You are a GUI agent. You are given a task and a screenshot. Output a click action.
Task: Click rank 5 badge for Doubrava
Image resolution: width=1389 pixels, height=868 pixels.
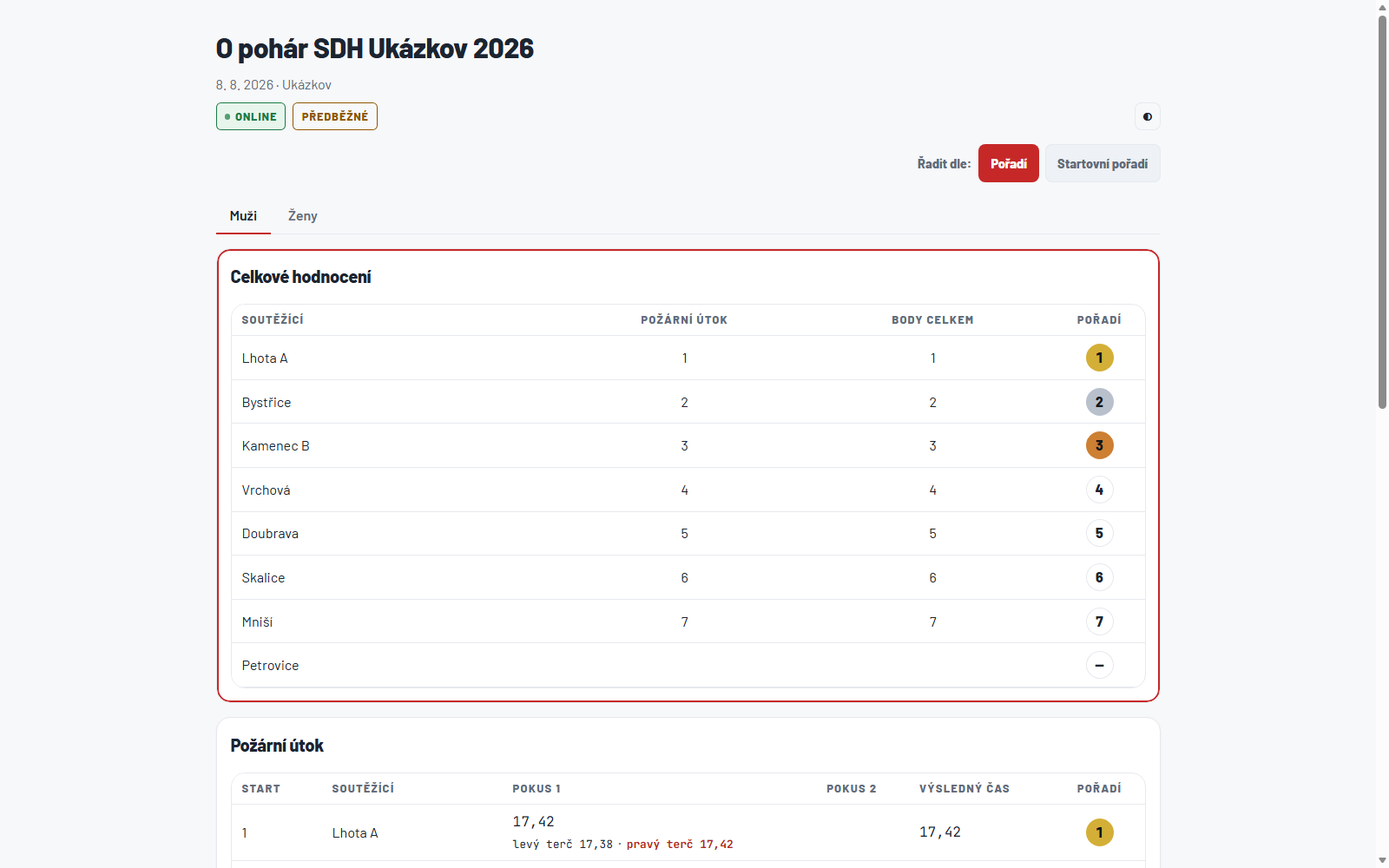(x=1099, y=533)
